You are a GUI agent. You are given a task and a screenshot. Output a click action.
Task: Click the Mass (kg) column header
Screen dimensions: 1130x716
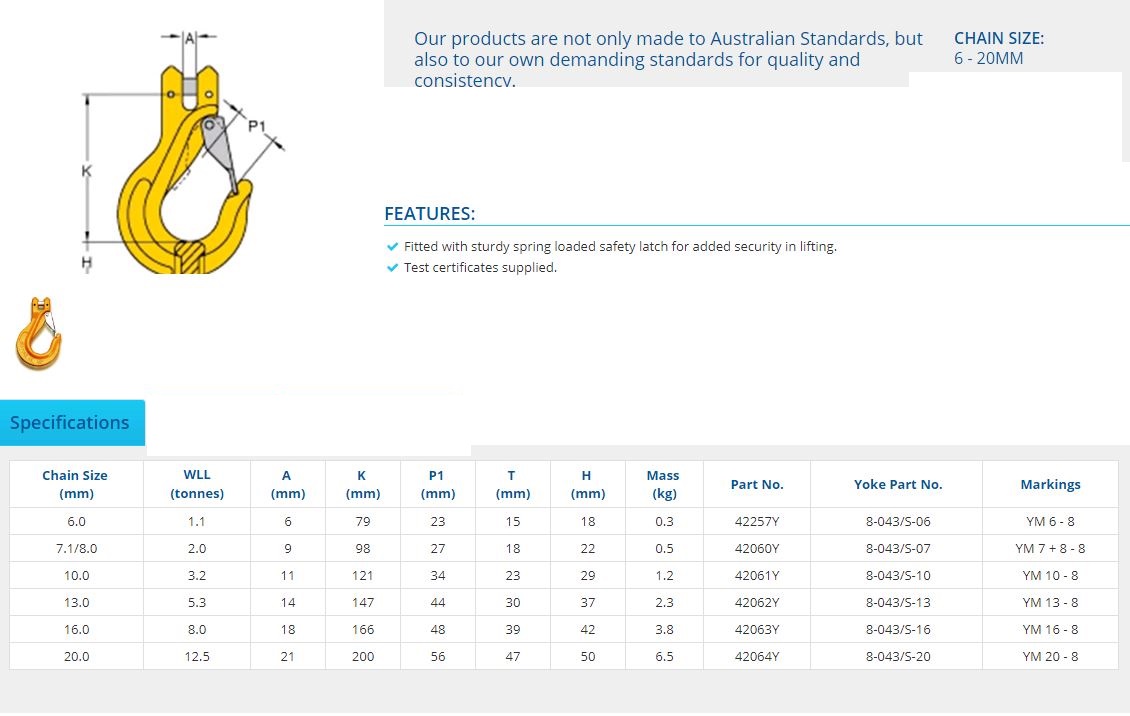[x=663, y=484]
